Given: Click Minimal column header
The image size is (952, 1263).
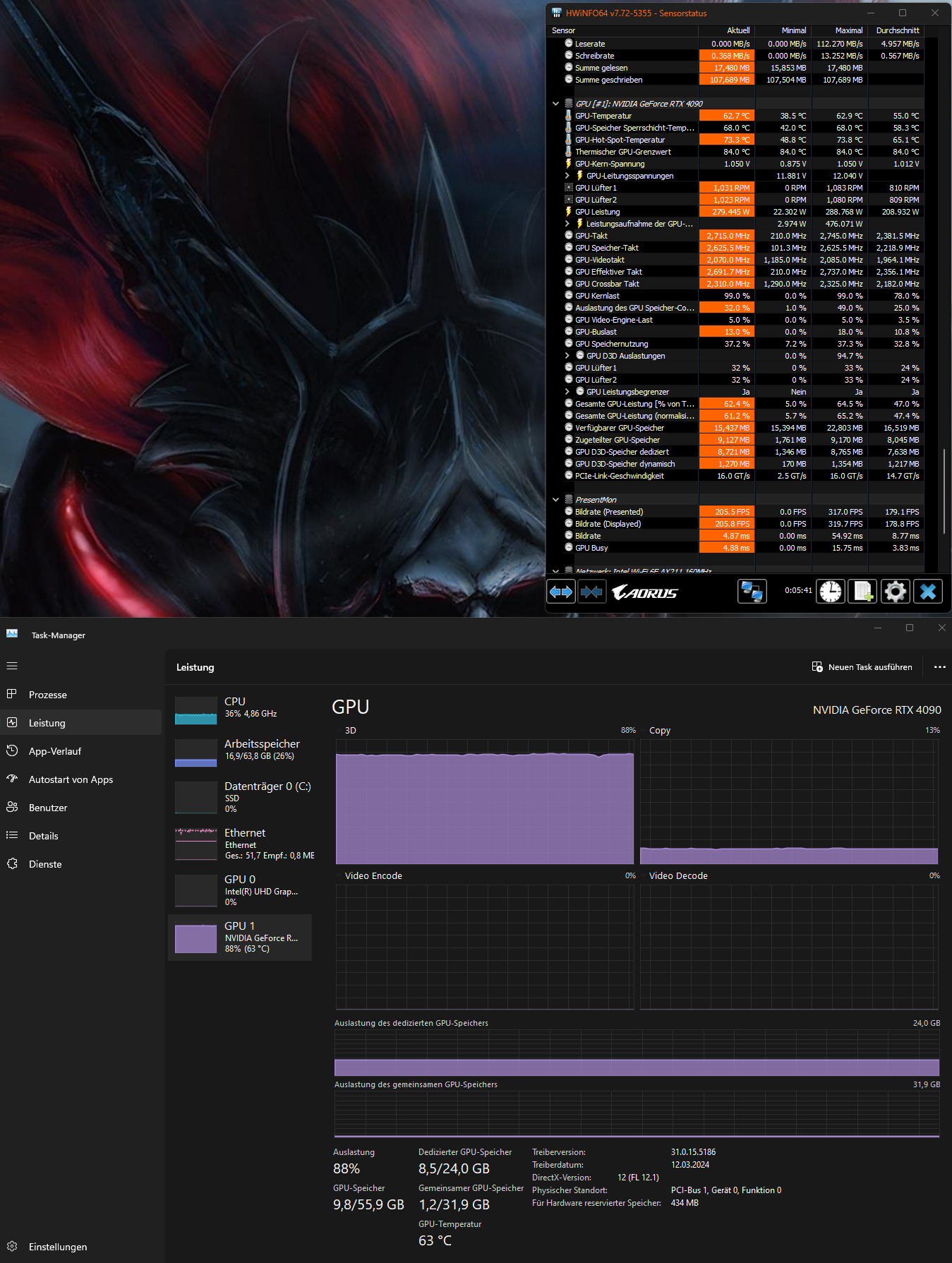Looking at the screenshot, I should 783,30.
